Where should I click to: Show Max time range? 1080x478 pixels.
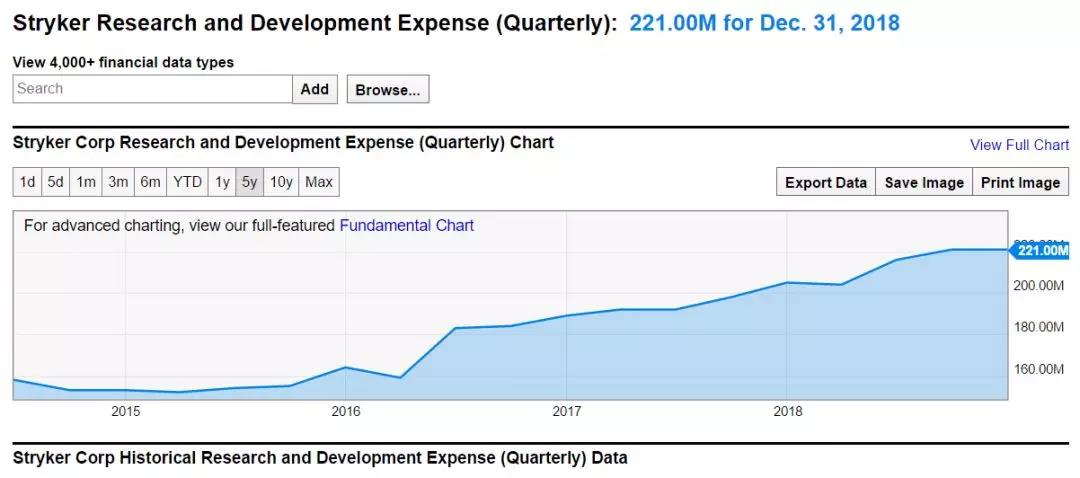point(319,182)
